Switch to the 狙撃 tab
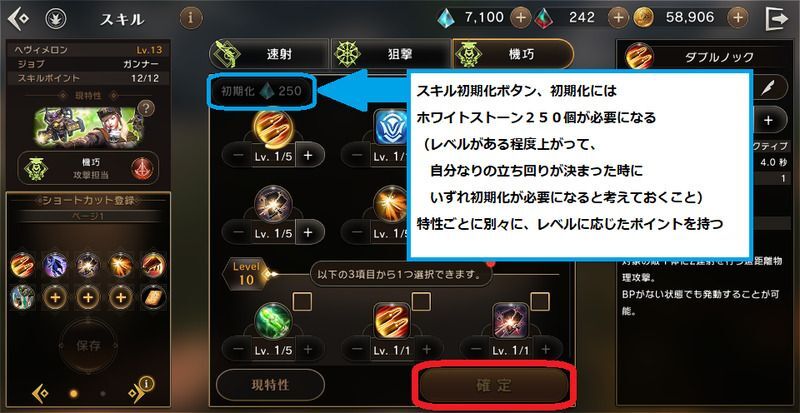This screenshot has height=413, width=800. click(391, 54)
